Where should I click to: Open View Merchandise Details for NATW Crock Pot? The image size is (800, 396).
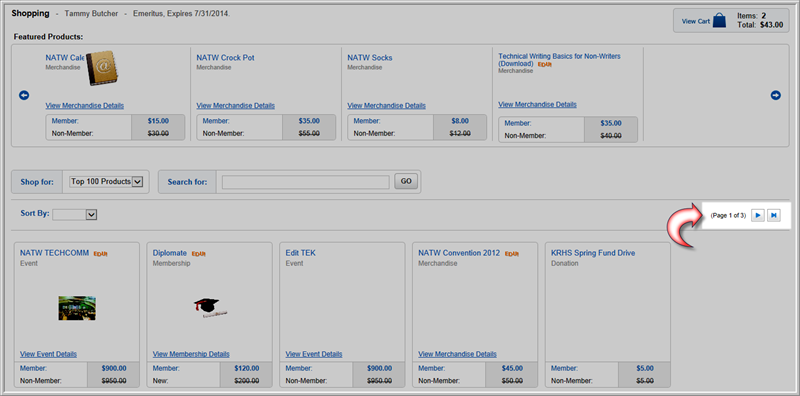pos(235,106)
